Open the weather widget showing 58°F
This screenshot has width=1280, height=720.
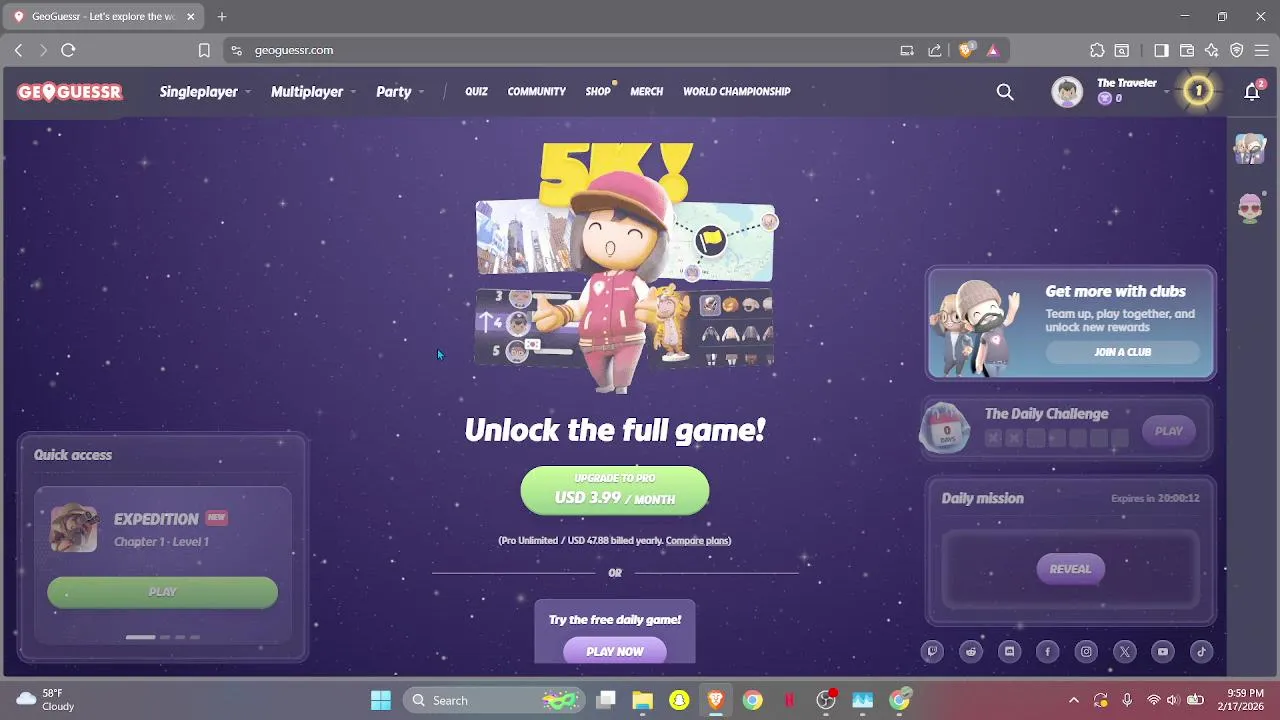click(46, 700)
